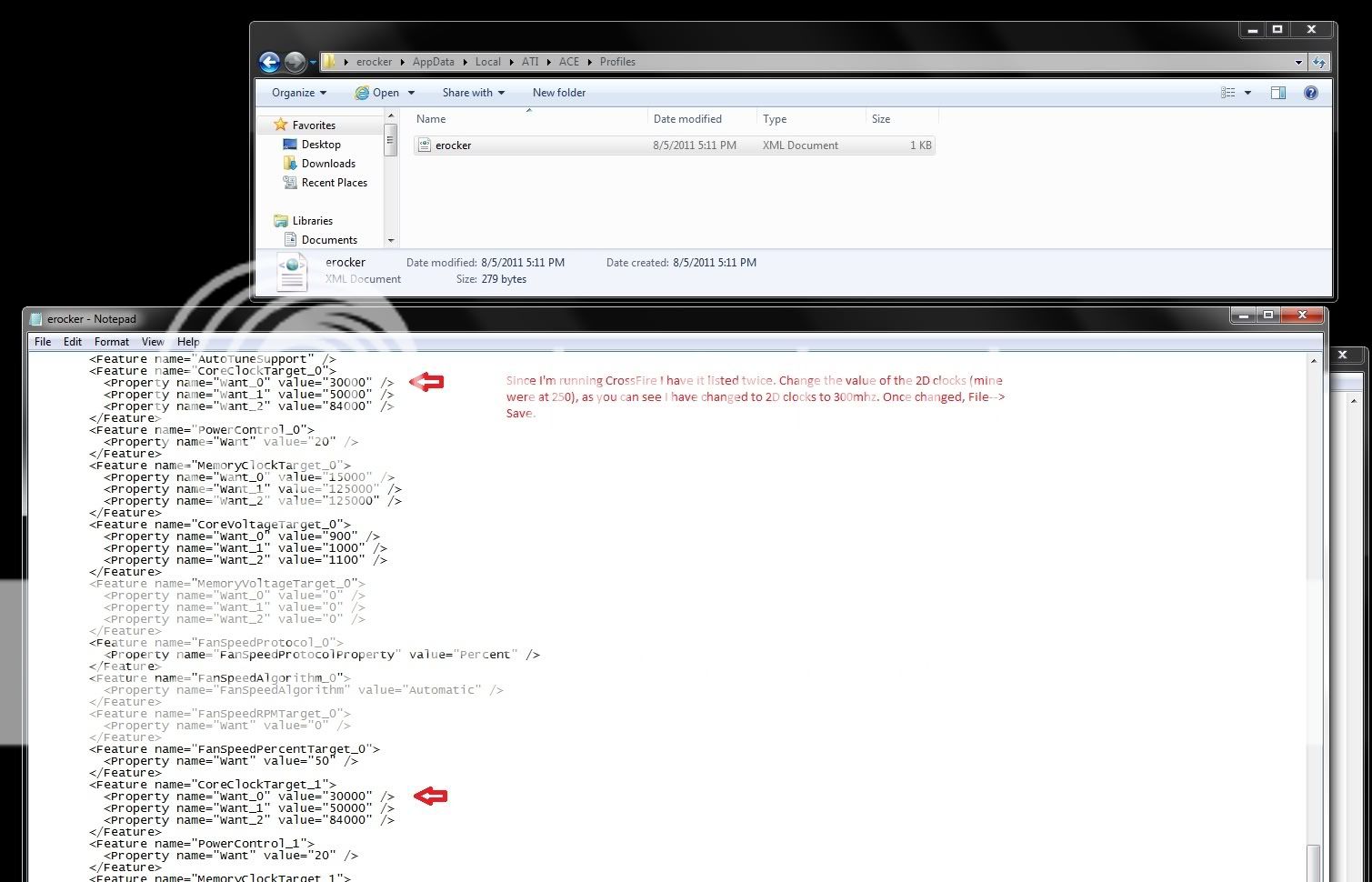Click the Want_0 value="900" line
Image resolution: width=1372 pixels, height=882 pixels.
tap(242, 536)
